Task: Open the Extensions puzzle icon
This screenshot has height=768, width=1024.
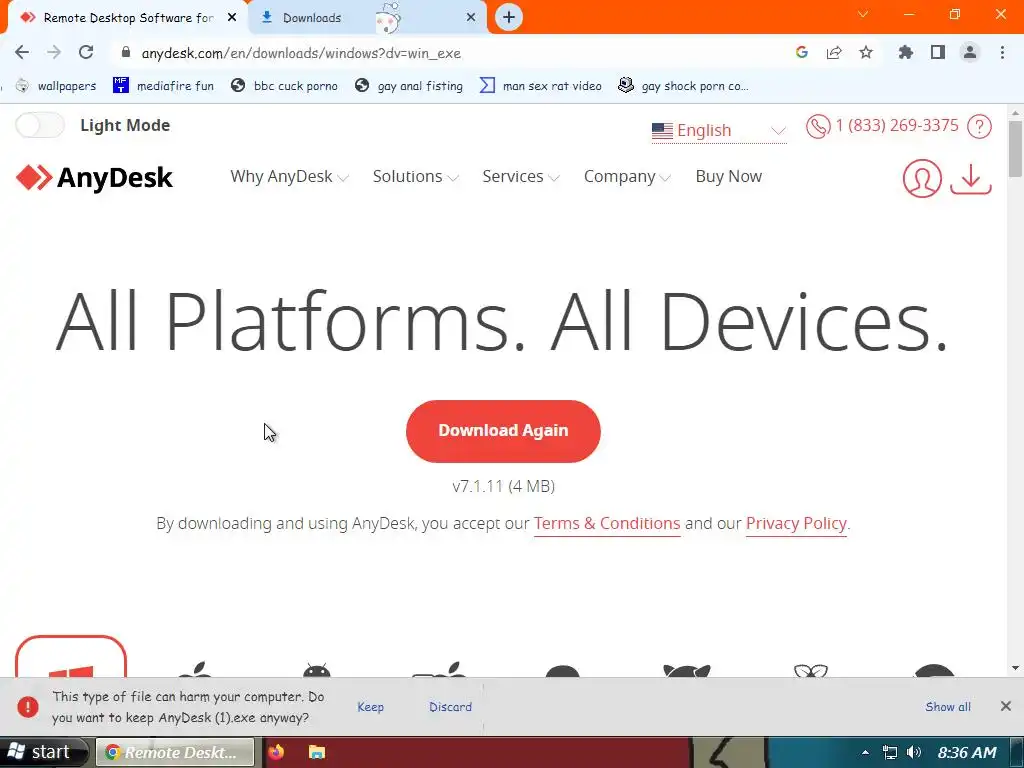Action: tap(906, 52)
